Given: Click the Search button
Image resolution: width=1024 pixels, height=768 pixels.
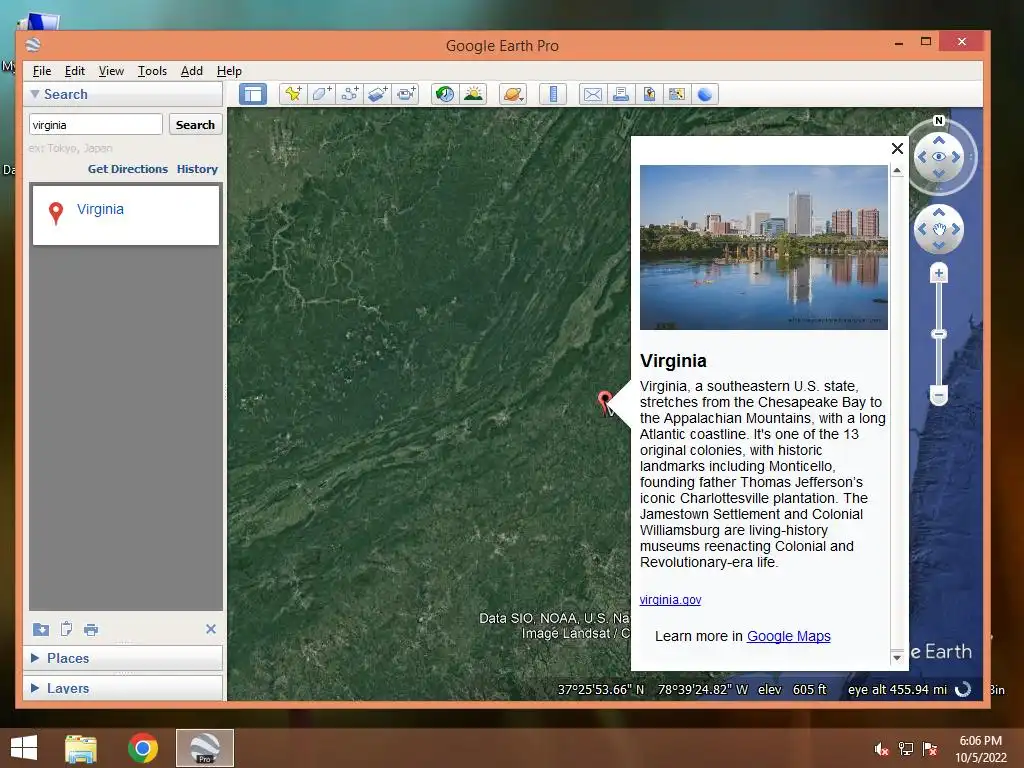Looking at the screenshot, I should [x=195, y=125].
